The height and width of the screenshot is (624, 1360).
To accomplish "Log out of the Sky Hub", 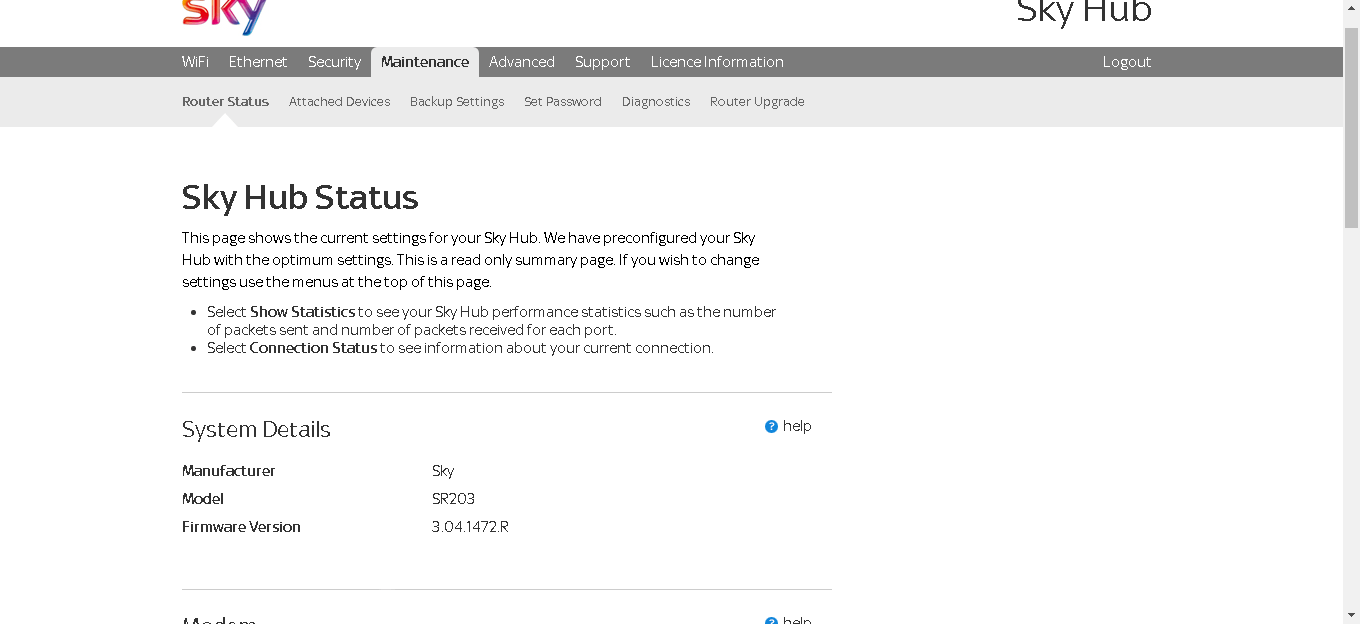I will click(x=1127, y=62).
